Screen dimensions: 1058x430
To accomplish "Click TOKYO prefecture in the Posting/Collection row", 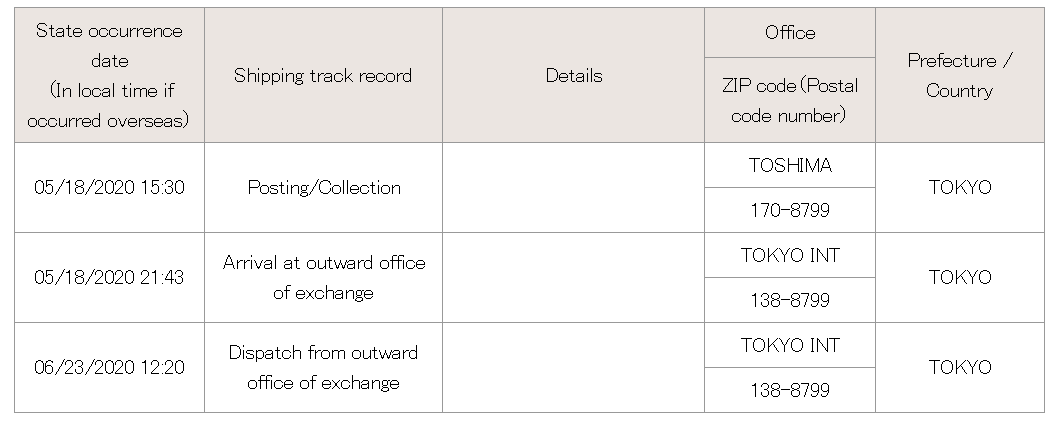I will pos(959,188).
